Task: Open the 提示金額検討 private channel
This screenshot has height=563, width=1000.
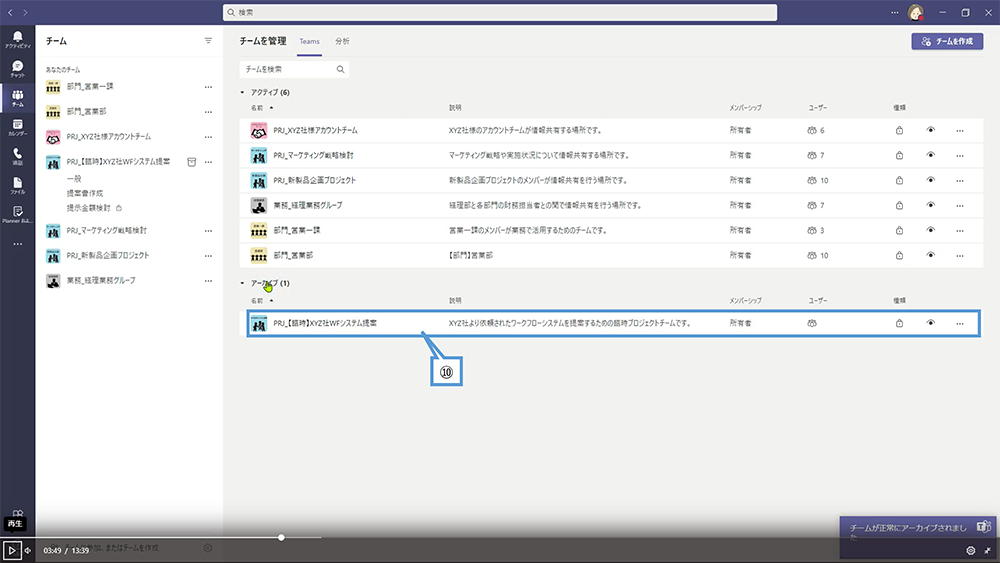Action: point(89,208)
